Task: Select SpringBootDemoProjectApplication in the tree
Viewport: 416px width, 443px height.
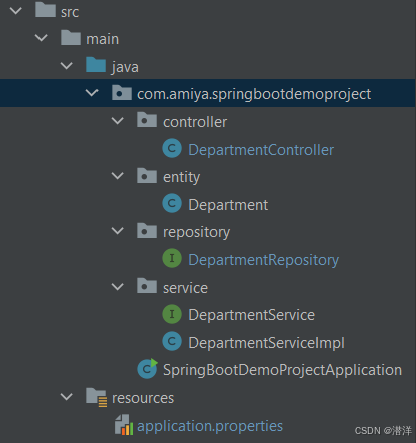Action: point(282,370)
